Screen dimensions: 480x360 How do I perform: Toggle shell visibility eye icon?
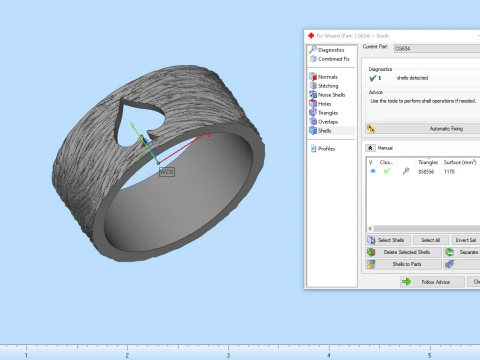[x=373, y=171]
